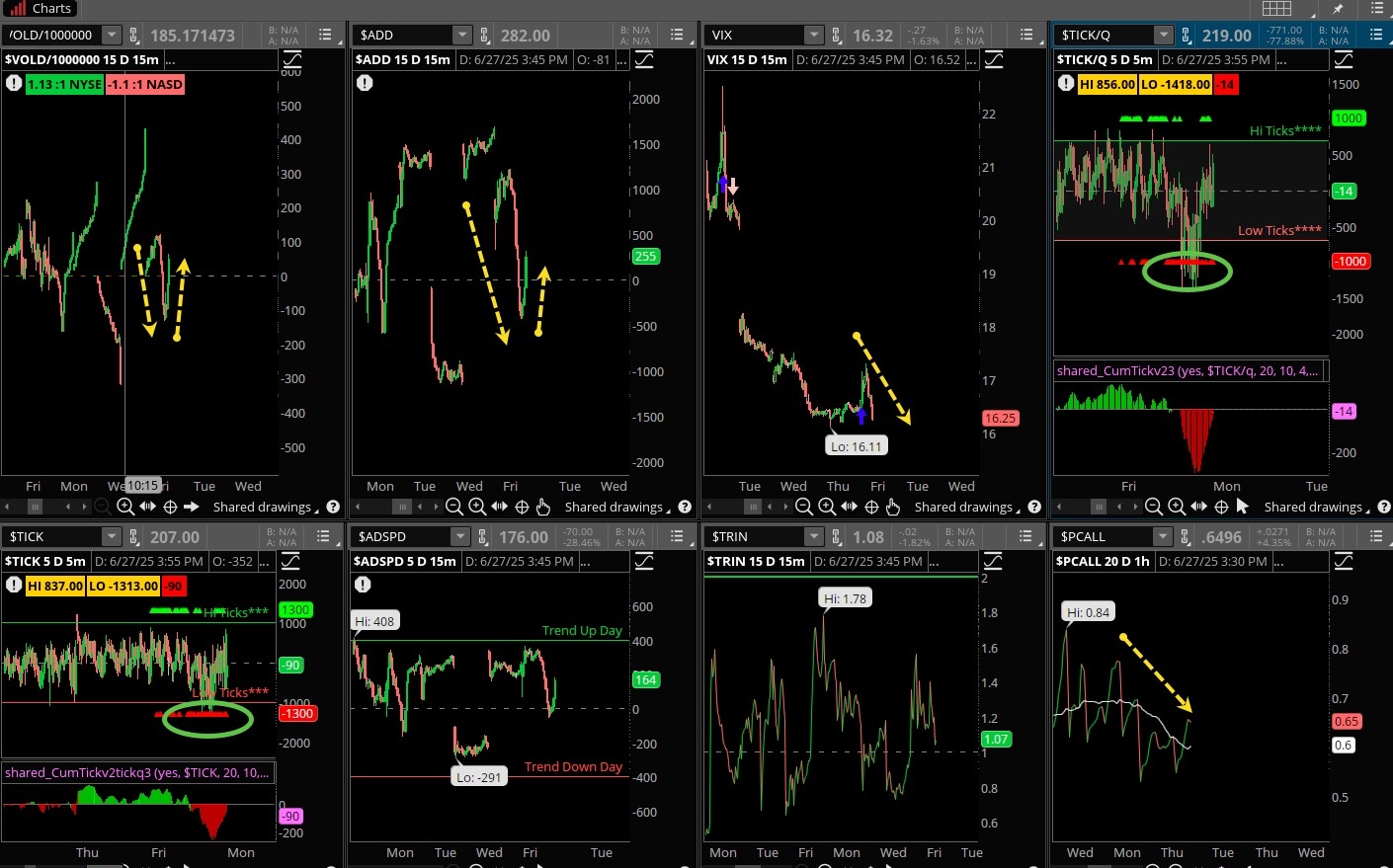Open Shared drawings in the $VOLD chart
The height and width of the screenshot is (868, 1393).
click(x=263, y=507)
